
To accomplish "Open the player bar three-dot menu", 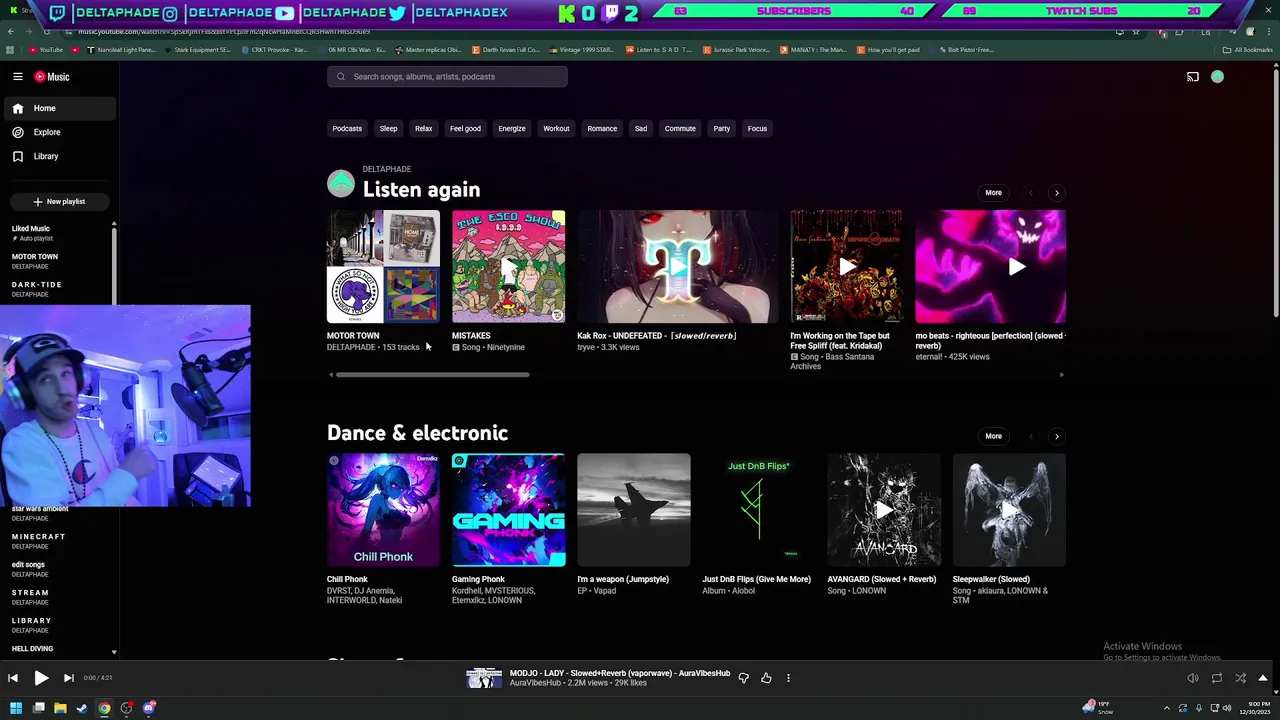I will pyautogui.click(x=788, y=678).
